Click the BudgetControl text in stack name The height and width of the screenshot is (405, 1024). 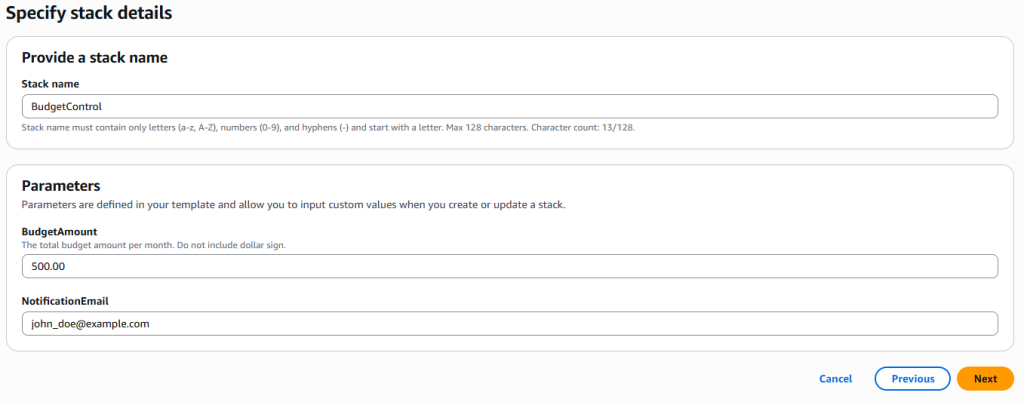pyautogui.click(x=67, y=106)
